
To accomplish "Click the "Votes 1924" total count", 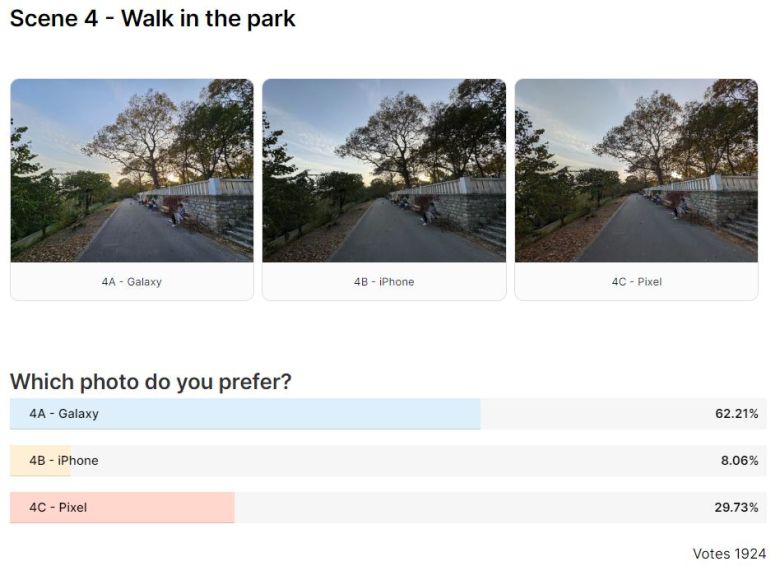I will pyautogui.click(x=729, y=554).
